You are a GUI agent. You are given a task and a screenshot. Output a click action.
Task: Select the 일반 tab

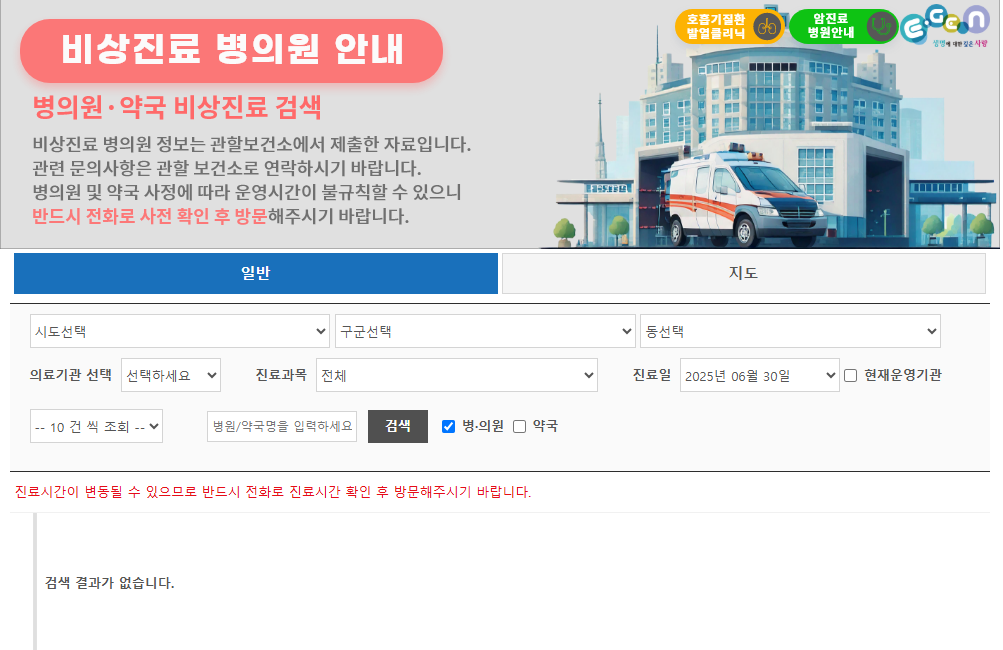pos(255,273)
